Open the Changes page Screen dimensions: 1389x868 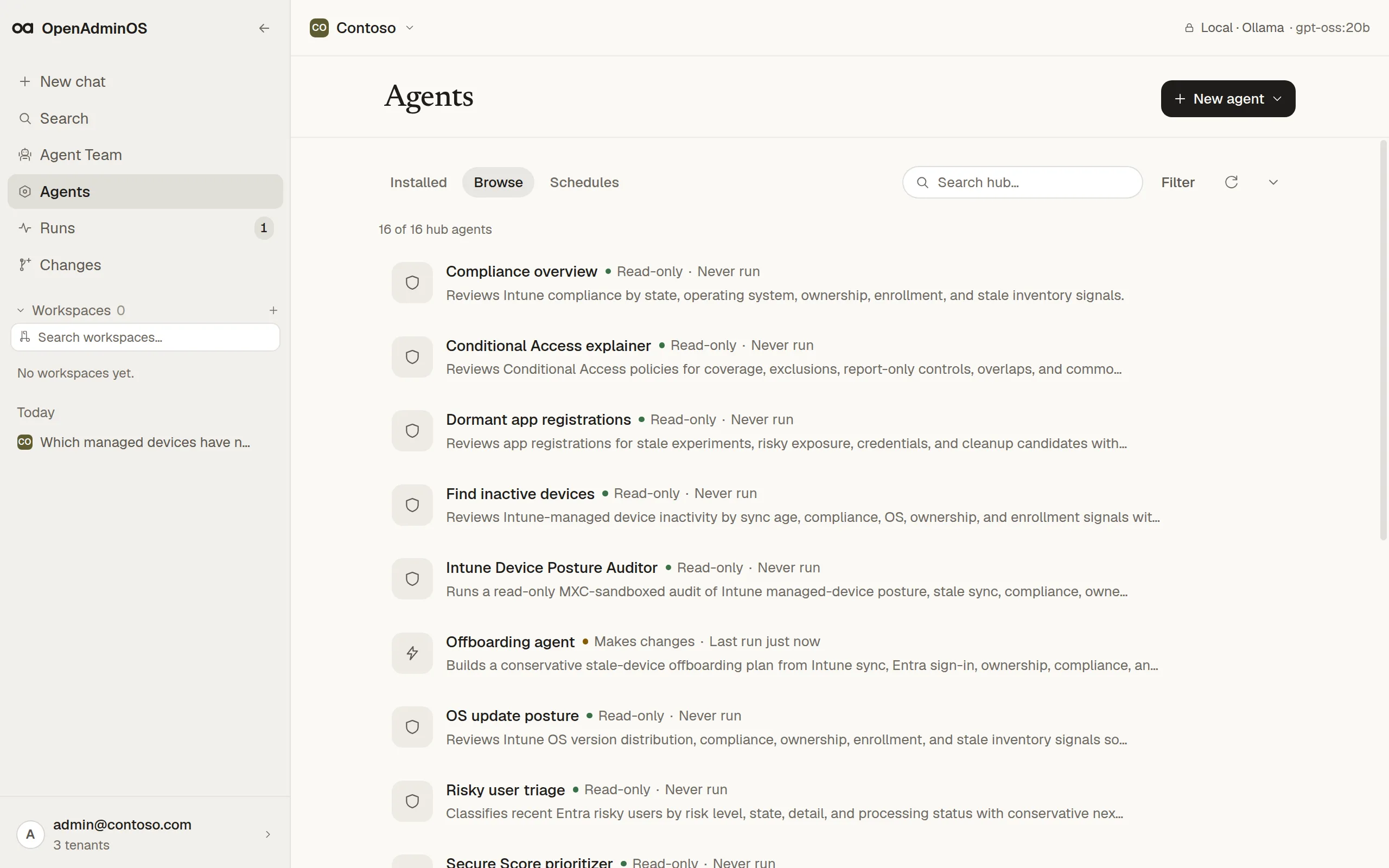tap(145, 265)
